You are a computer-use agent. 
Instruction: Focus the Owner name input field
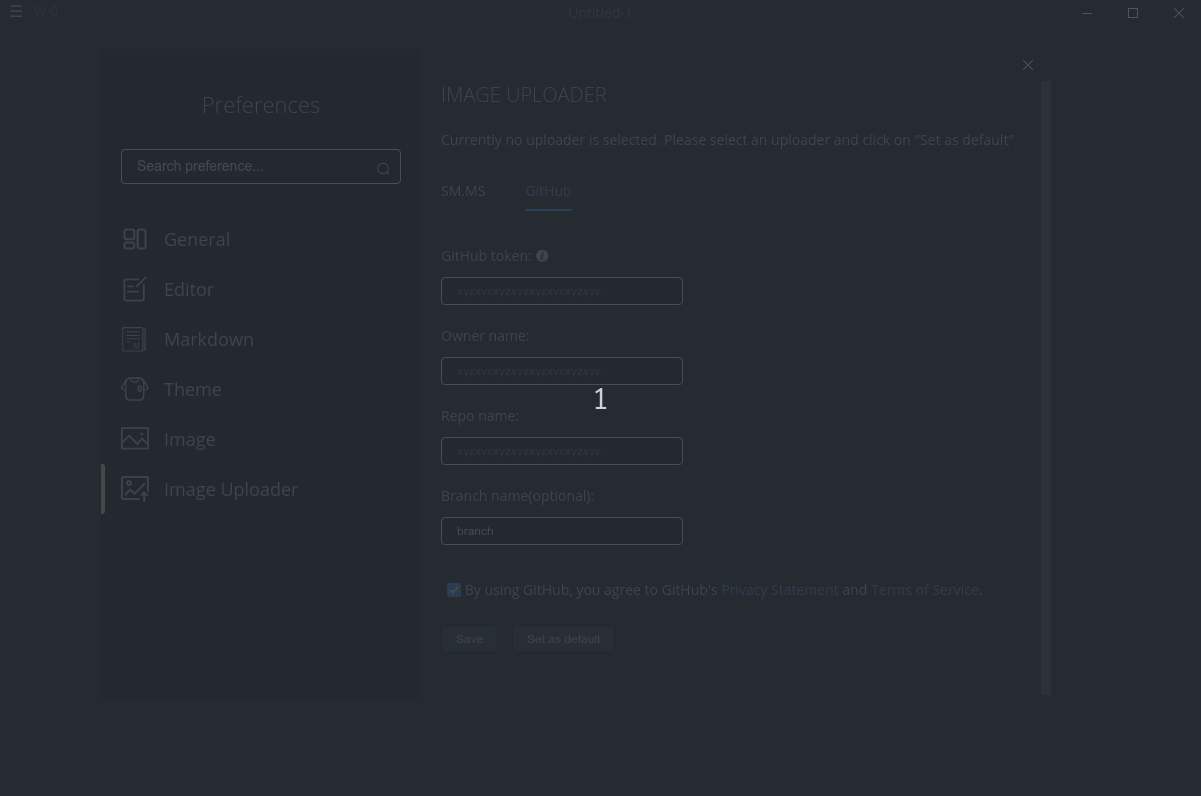tap(561, 371)
